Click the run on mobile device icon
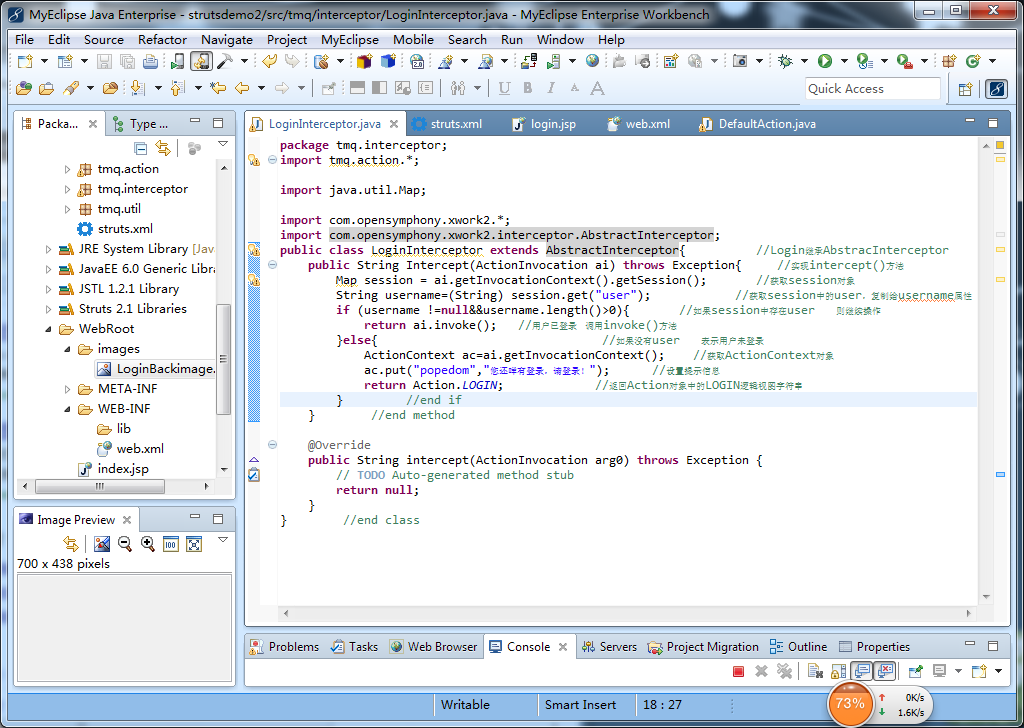 click(178, 61)
